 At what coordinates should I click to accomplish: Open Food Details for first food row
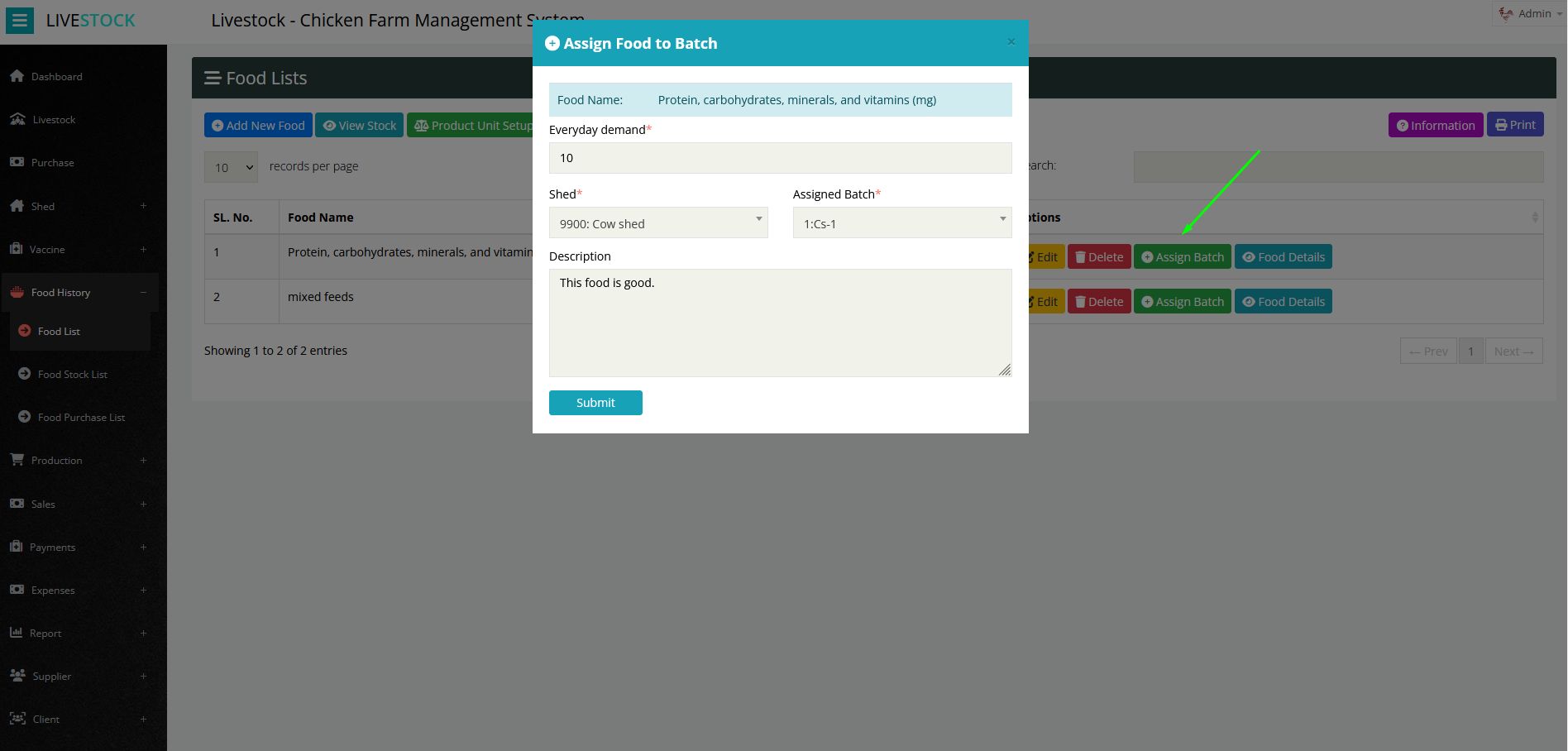(x=1283, y=257)
